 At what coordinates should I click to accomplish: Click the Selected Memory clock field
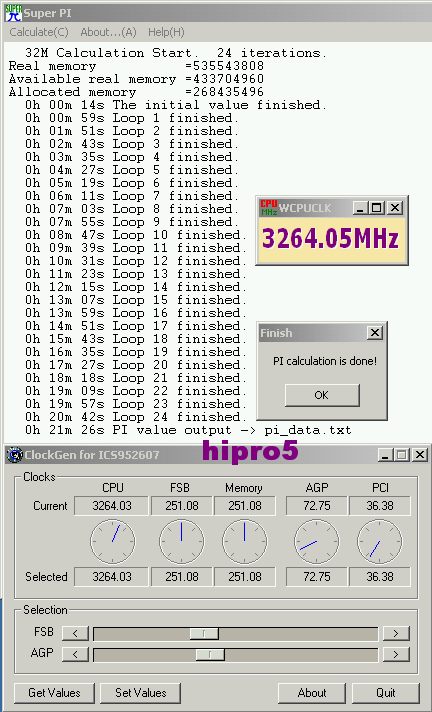click(x=245, y=577)
